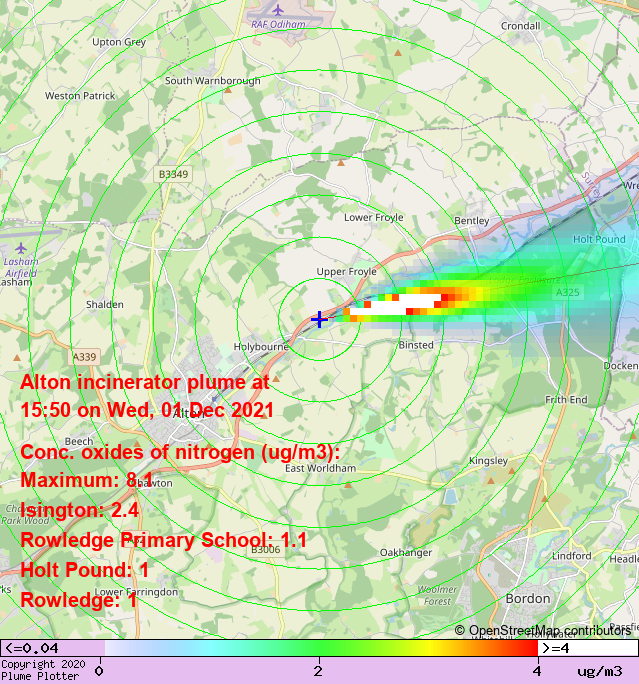Click the 'Alton incinerator plume at' title line
The width and height of the screenshot is (639, 684).
click(x=145, y=382)
